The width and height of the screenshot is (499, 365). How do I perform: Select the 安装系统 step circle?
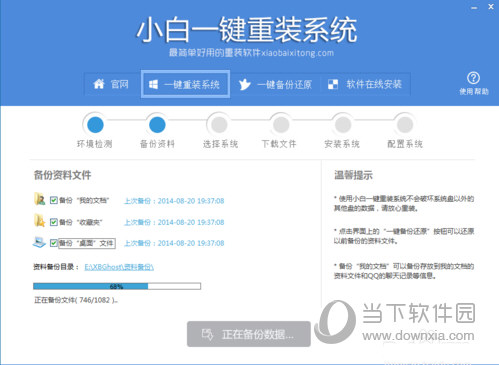click(x=343, y=125)
